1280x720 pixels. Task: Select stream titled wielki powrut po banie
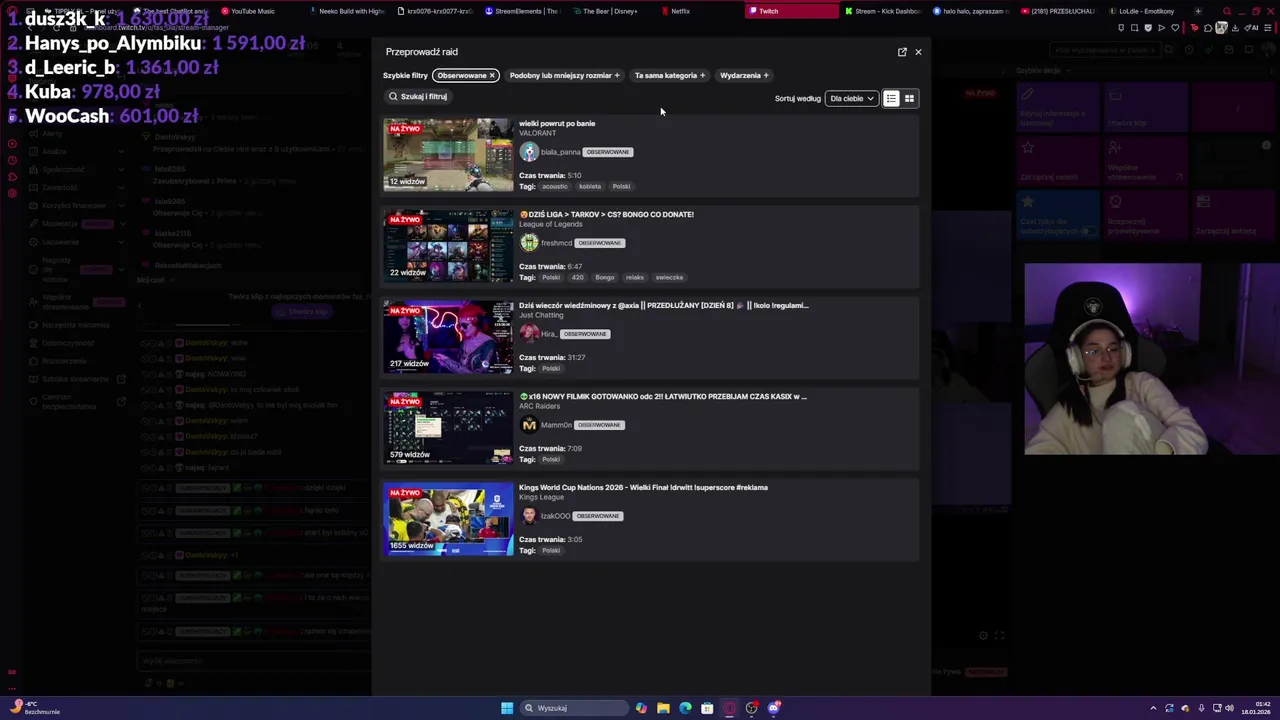click(x=557, y=124)
